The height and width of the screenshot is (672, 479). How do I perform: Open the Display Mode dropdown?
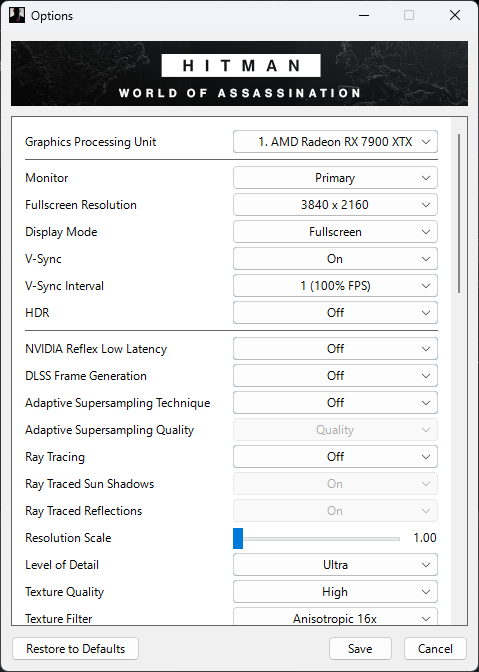pos(335,232)
